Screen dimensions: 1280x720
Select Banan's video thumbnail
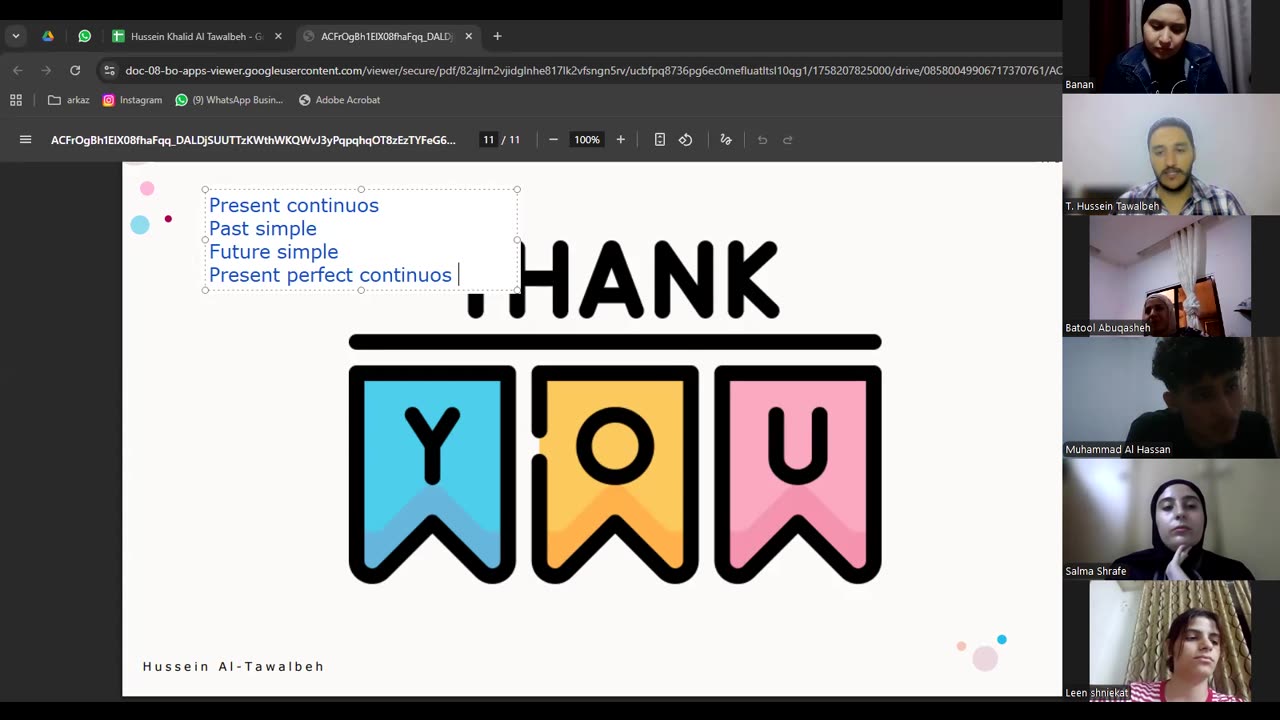pyautogui.click(x=1171, y=47)
